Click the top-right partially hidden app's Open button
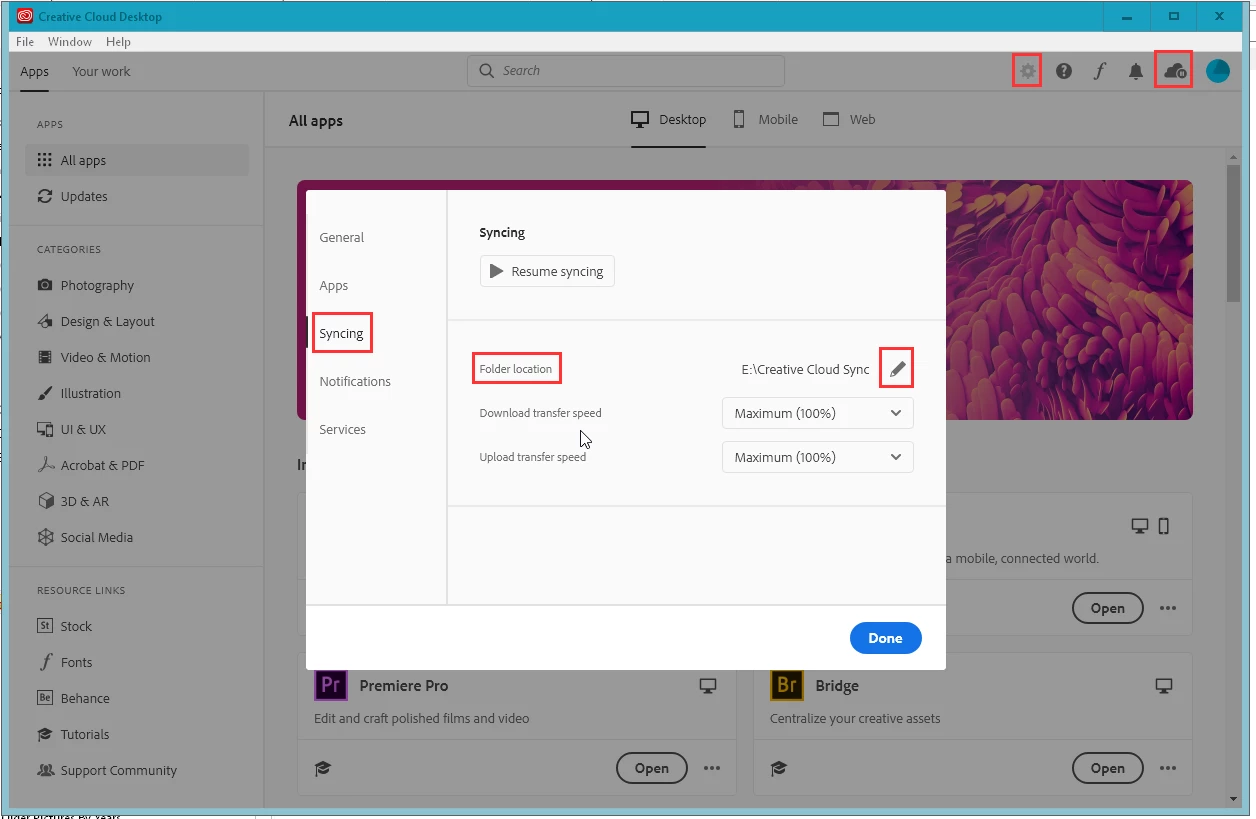This screenshot has width=1256, height=819. (1107, 608)
